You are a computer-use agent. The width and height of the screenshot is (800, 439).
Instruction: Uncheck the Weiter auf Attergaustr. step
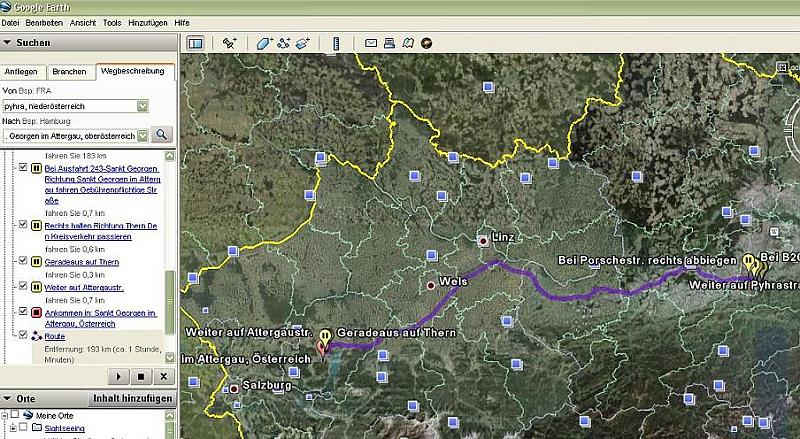(24, 287)
